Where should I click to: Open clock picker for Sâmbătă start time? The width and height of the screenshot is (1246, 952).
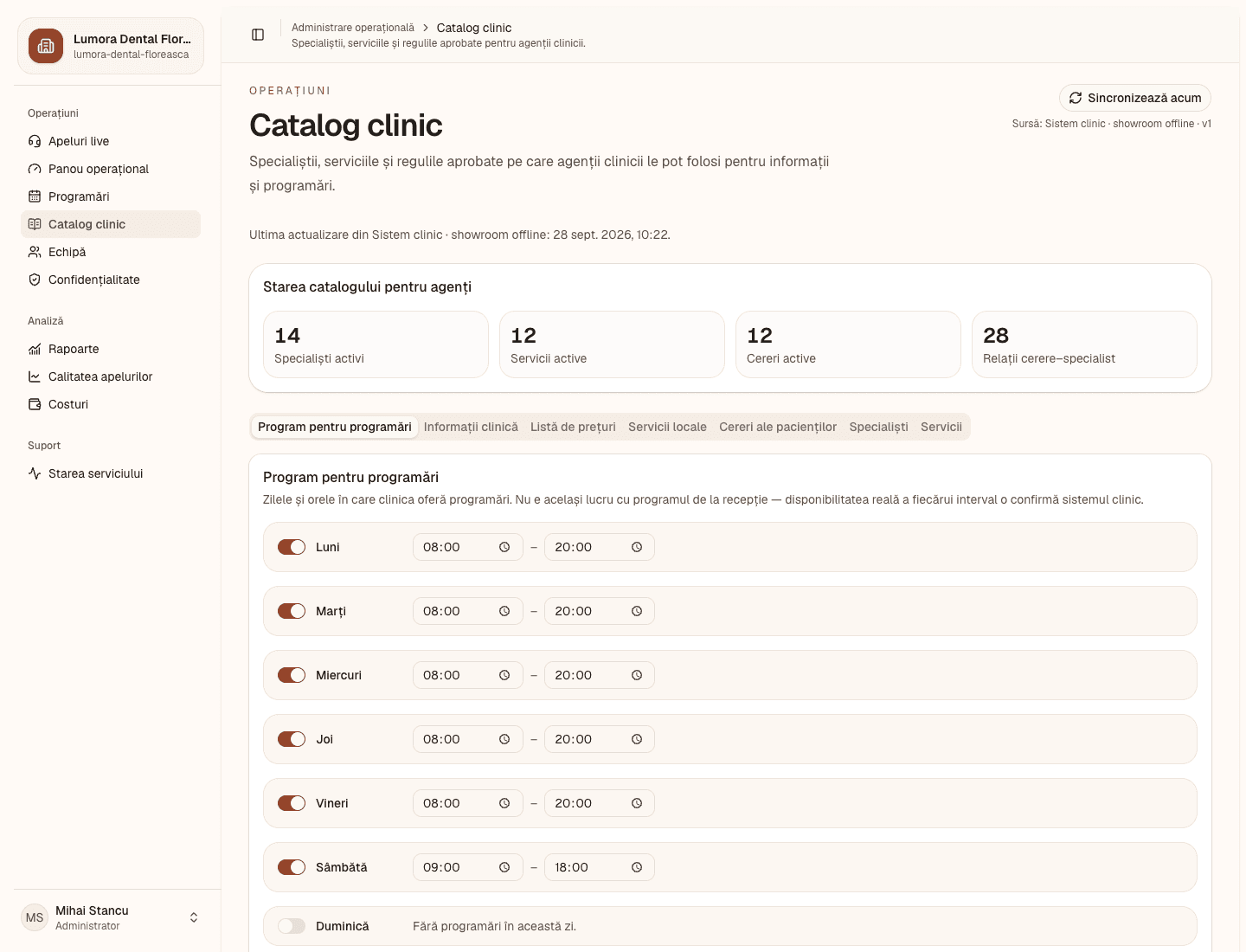click(504, 867)
